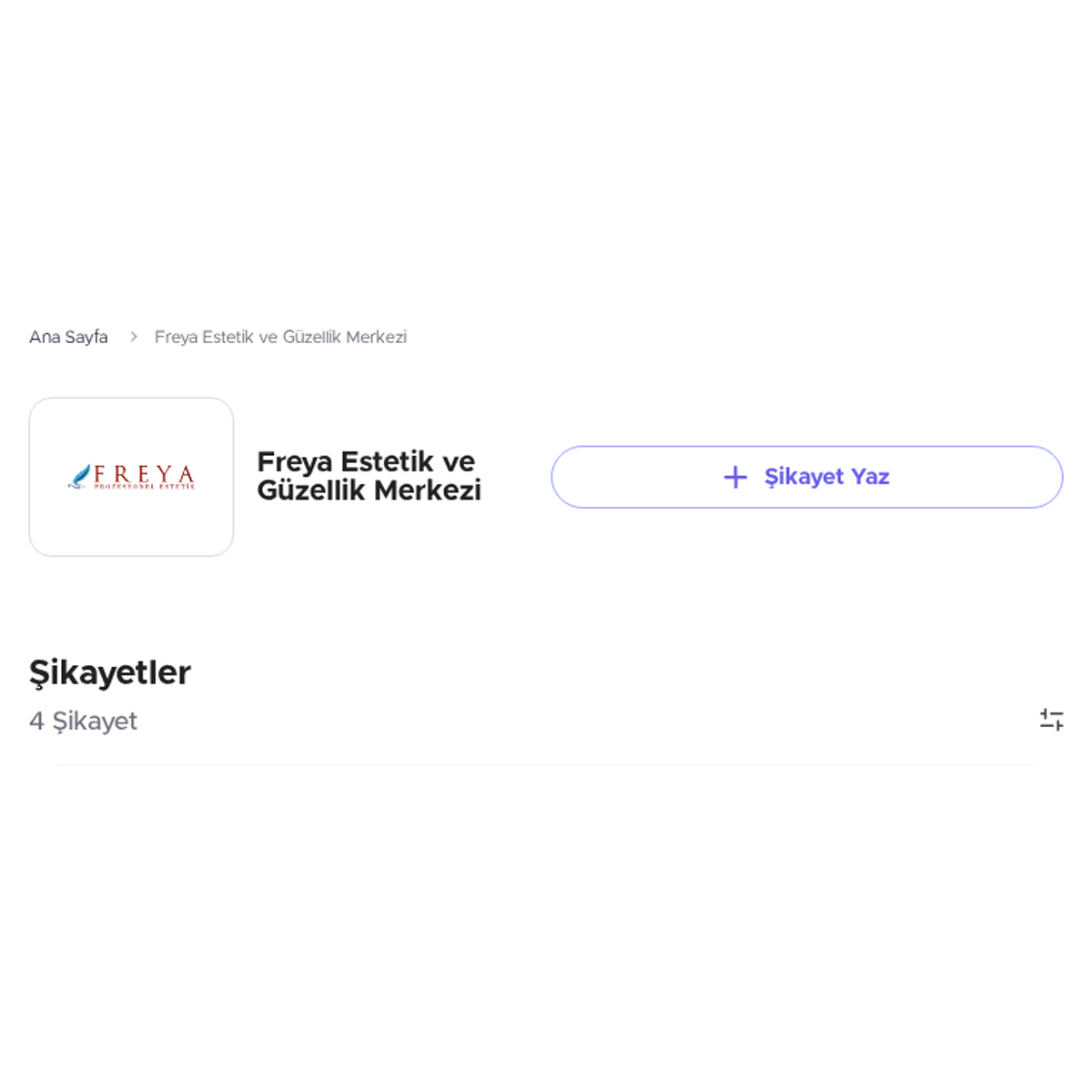Go to Ana Sayfa breadcrumb link
Screen dimensions: 1092x1092
(68, 337)
